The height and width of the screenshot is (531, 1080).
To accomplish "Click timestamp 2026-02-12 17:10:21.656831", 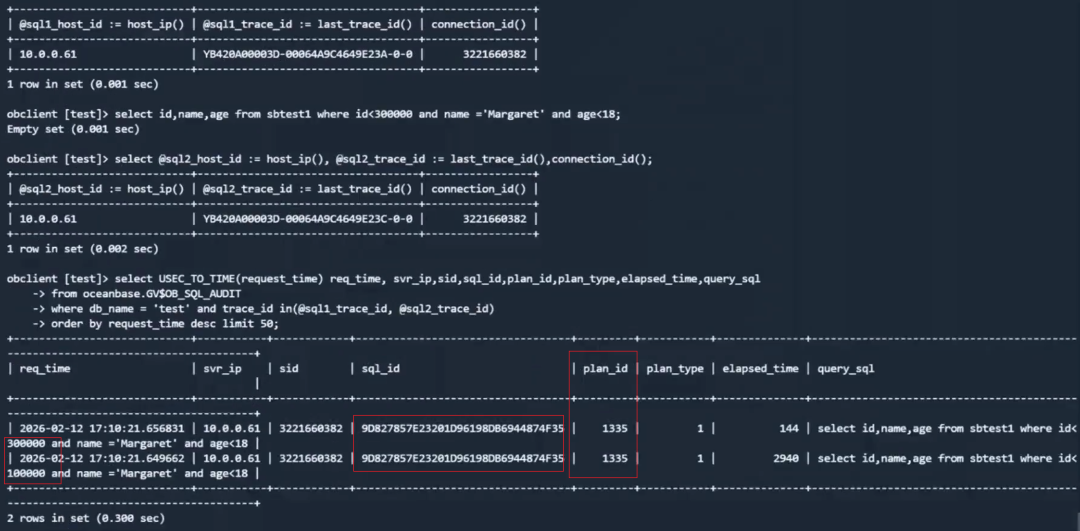I will tap(102, 428).
